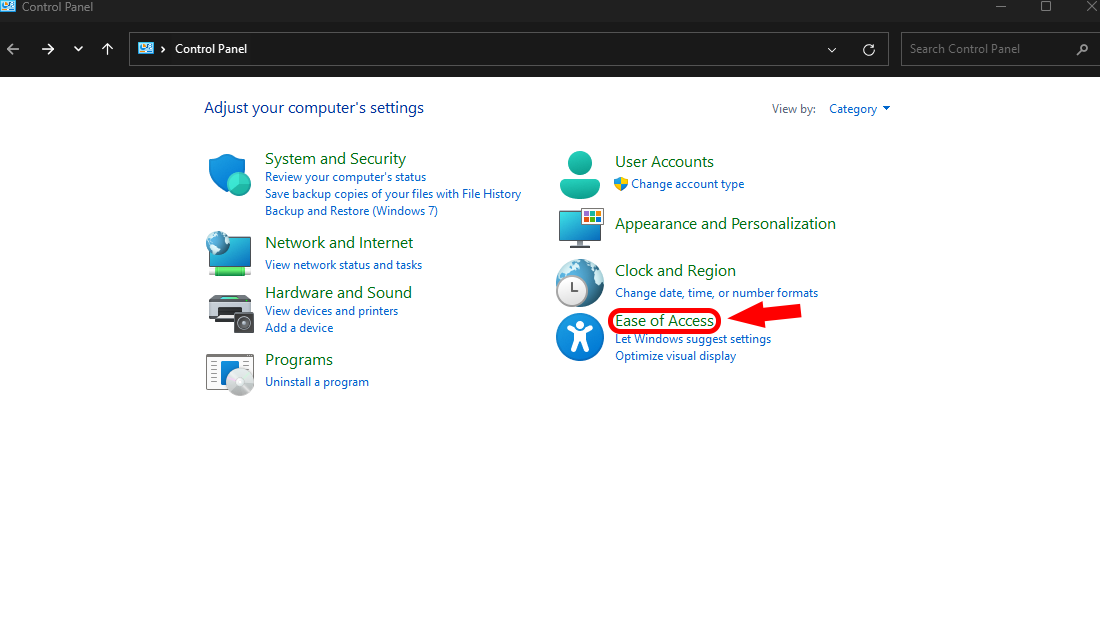Click the Appearance and Personalization monitor icon
The height and width of the screenshot is (618, 1100).
coord(580,227)
